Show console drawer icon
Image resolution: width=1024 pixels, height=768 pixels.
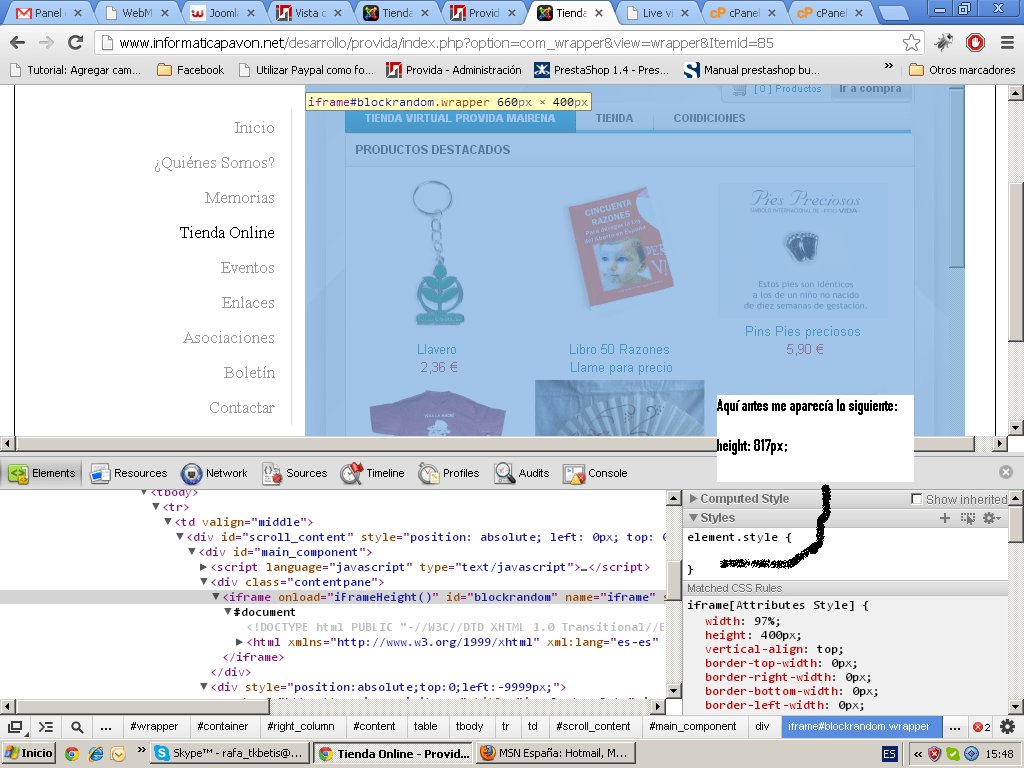tap(46, 727)
